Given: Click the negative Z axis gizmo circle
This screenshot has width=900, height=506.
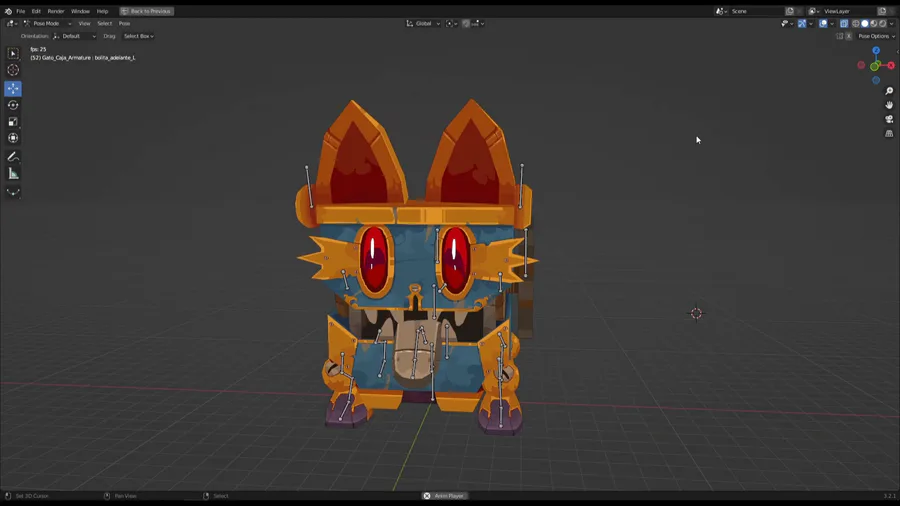Looking at the screenshot, I should [876, 80].
